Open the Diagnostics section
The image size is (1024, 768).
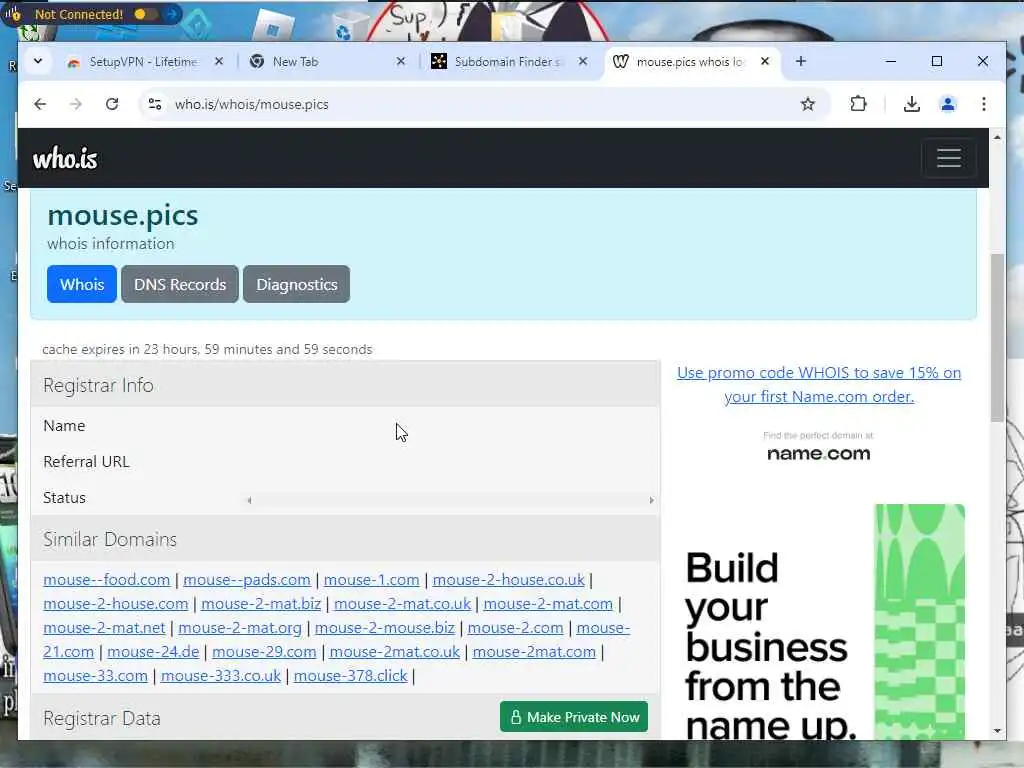pyautogui.click(x=296, y=284)
